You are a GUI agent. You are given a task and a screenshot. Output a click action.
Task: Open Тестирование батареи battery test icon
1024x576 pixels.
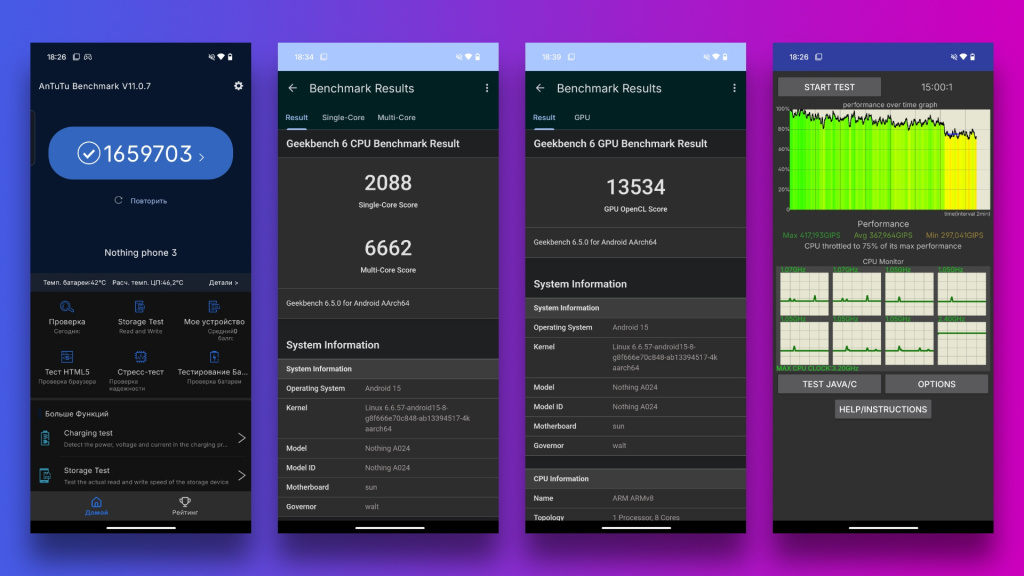(213, 357)
